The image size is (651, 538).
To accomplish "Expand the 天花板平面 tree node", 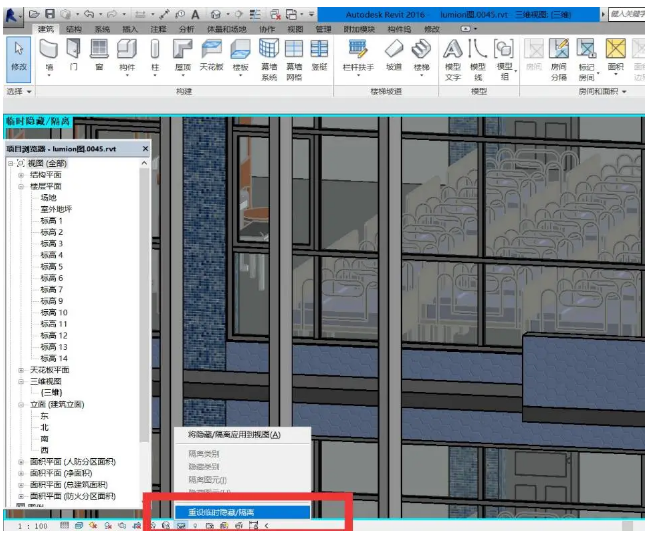I will (21, 370).
